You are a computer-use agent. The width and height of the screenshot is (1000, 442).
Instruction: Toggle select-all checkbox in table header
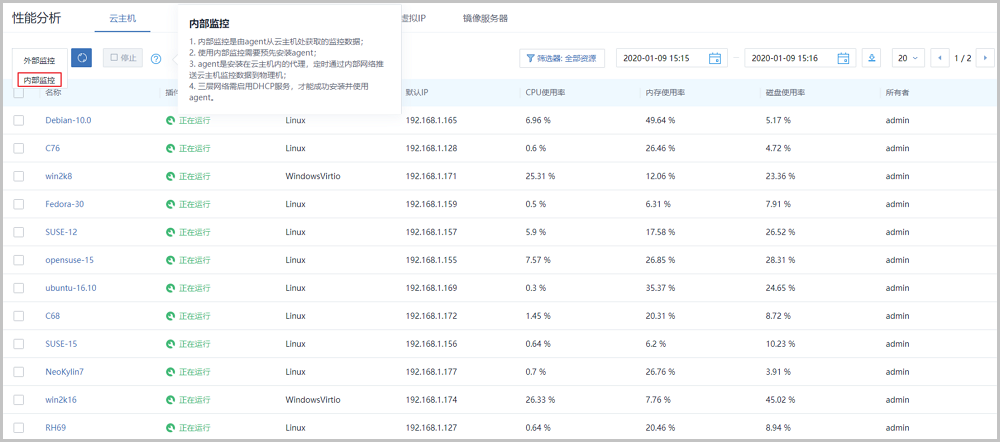pos(19,93)
